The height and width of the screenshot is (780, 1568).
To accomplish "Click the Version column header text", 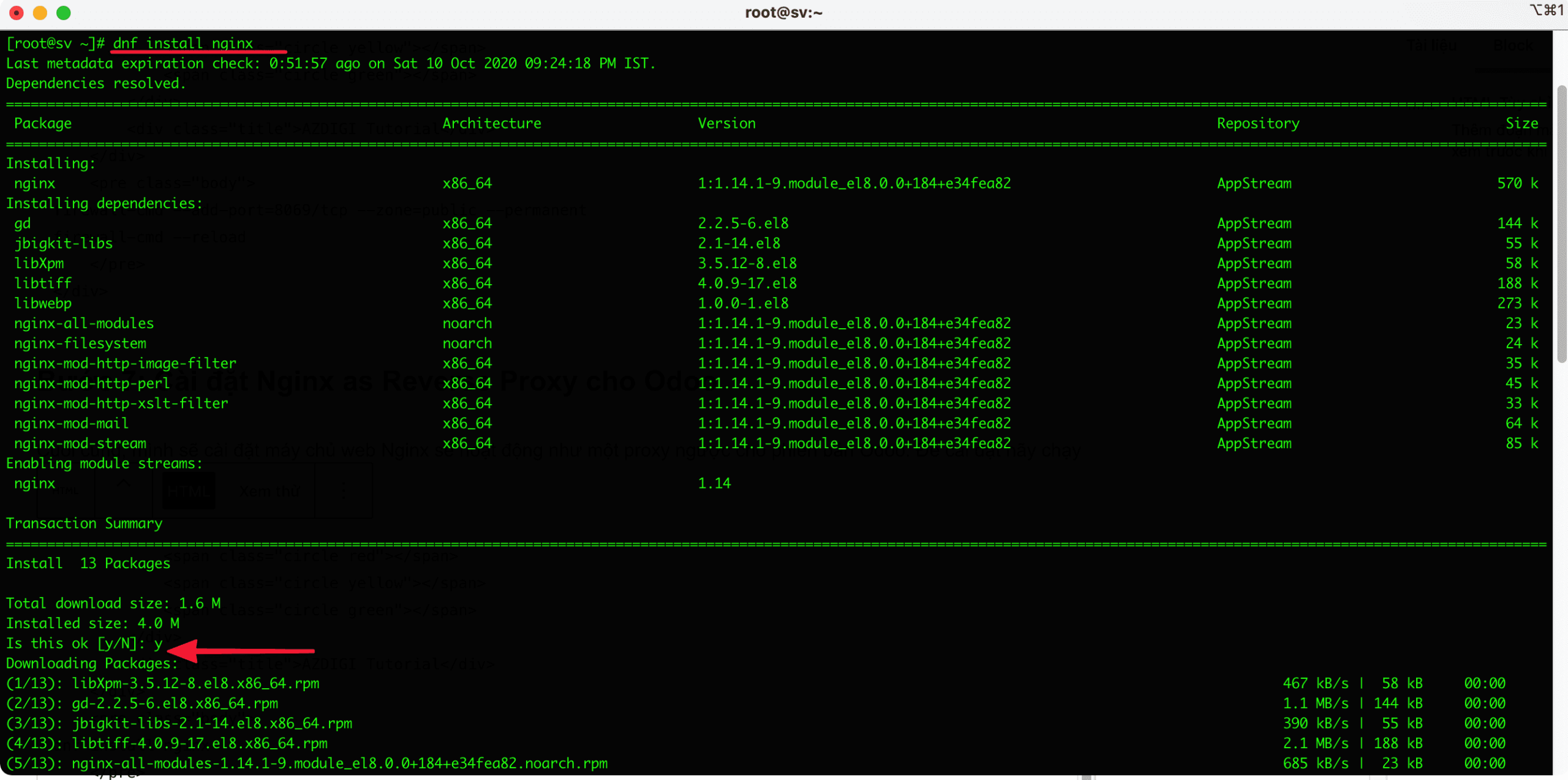I will [726, 124].
